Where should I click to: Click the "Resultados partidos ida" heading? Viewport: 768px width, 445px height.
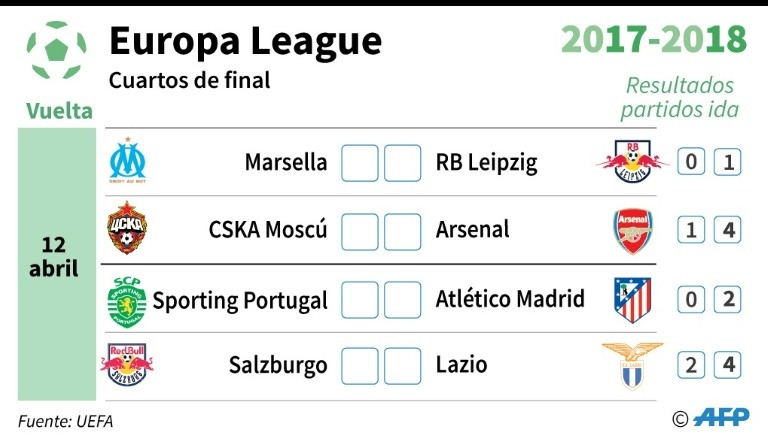(x=680, y=98)
